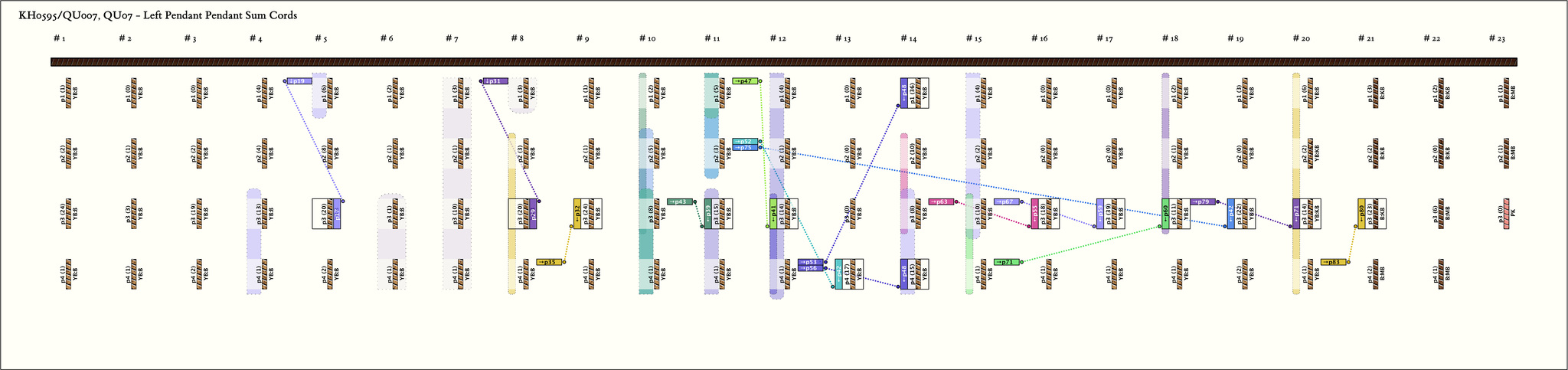Viewport: 1568px width, 370px height.
Task: Click the lime green →p47 tag
Action: pos(745,81)
